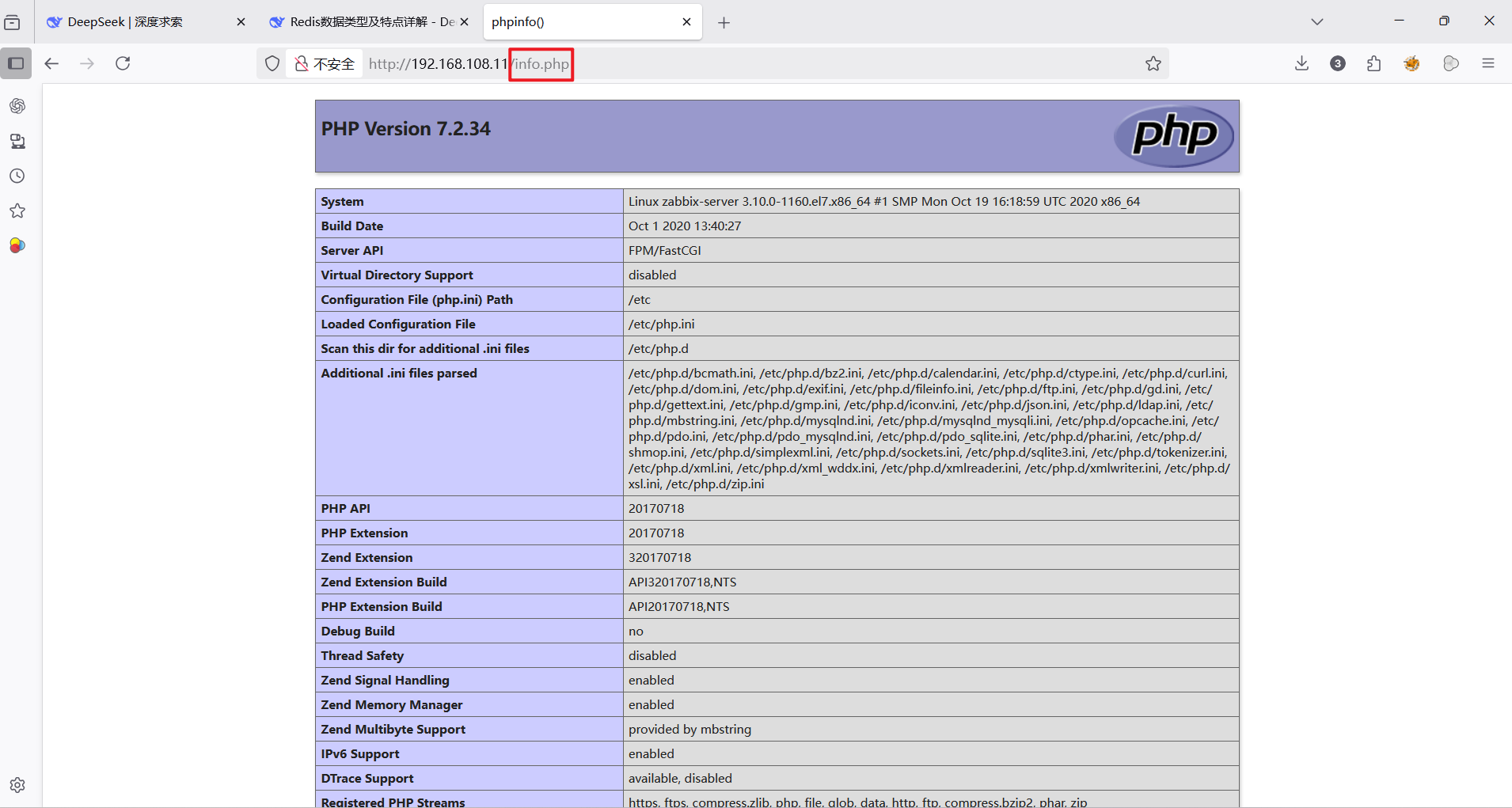The image size is (1512, 808).
Task: Click the PHP API label
Action: click(x=345, y=509)
